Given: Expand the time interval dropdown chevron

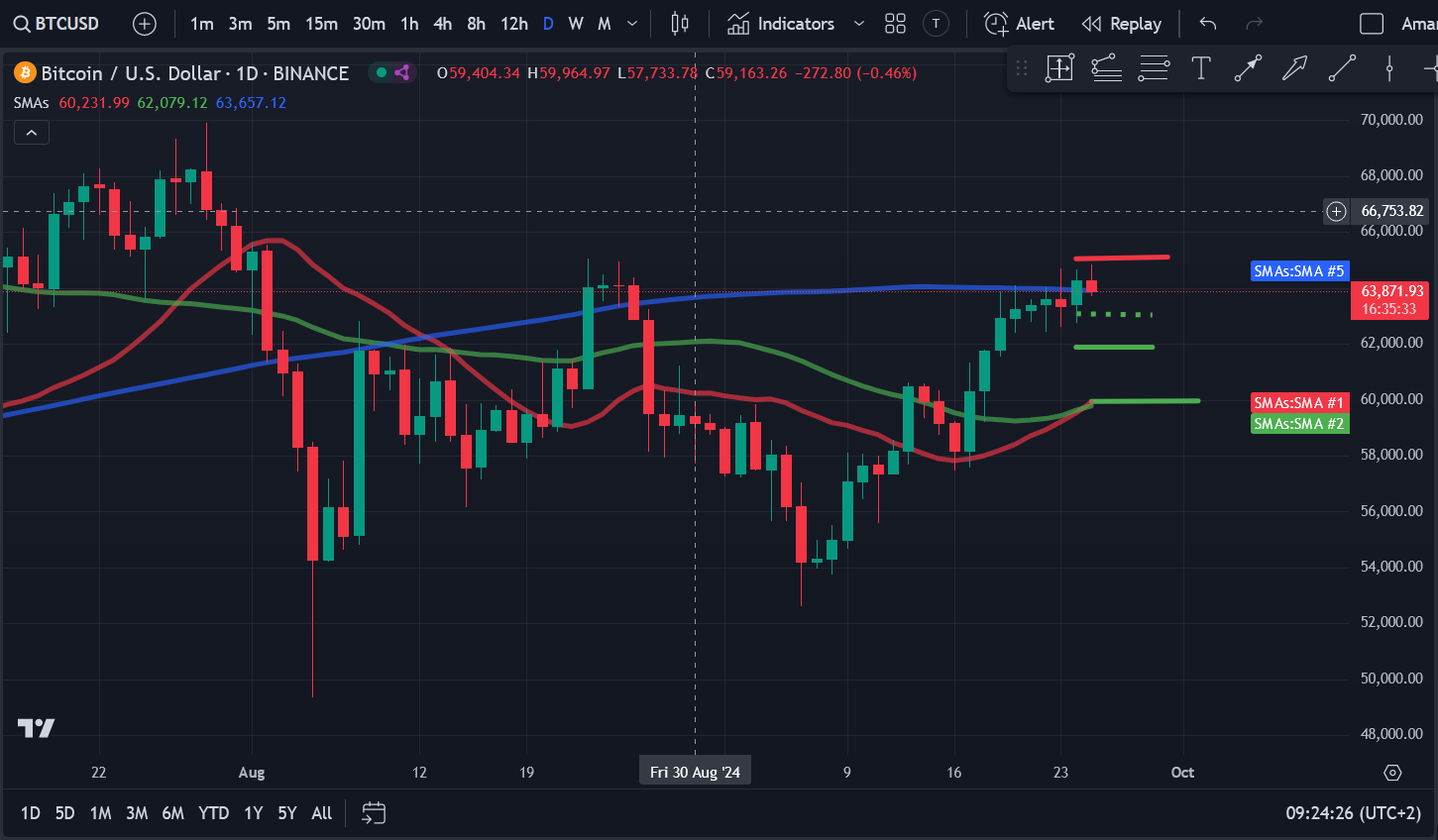Looking at the screenshot, I should [x=632, y=24].
